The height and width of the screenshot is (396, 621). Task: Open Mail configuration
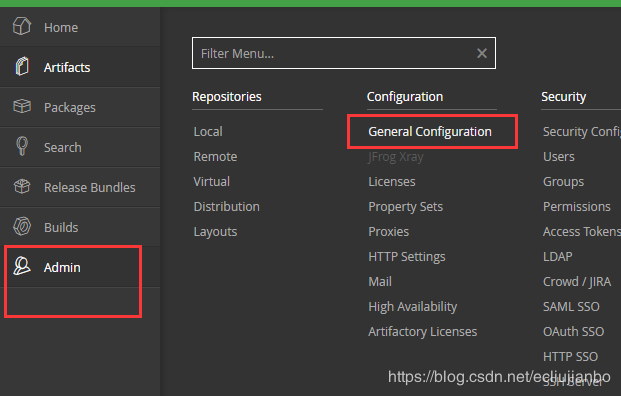pyautogui.click(x=380, y=282)
